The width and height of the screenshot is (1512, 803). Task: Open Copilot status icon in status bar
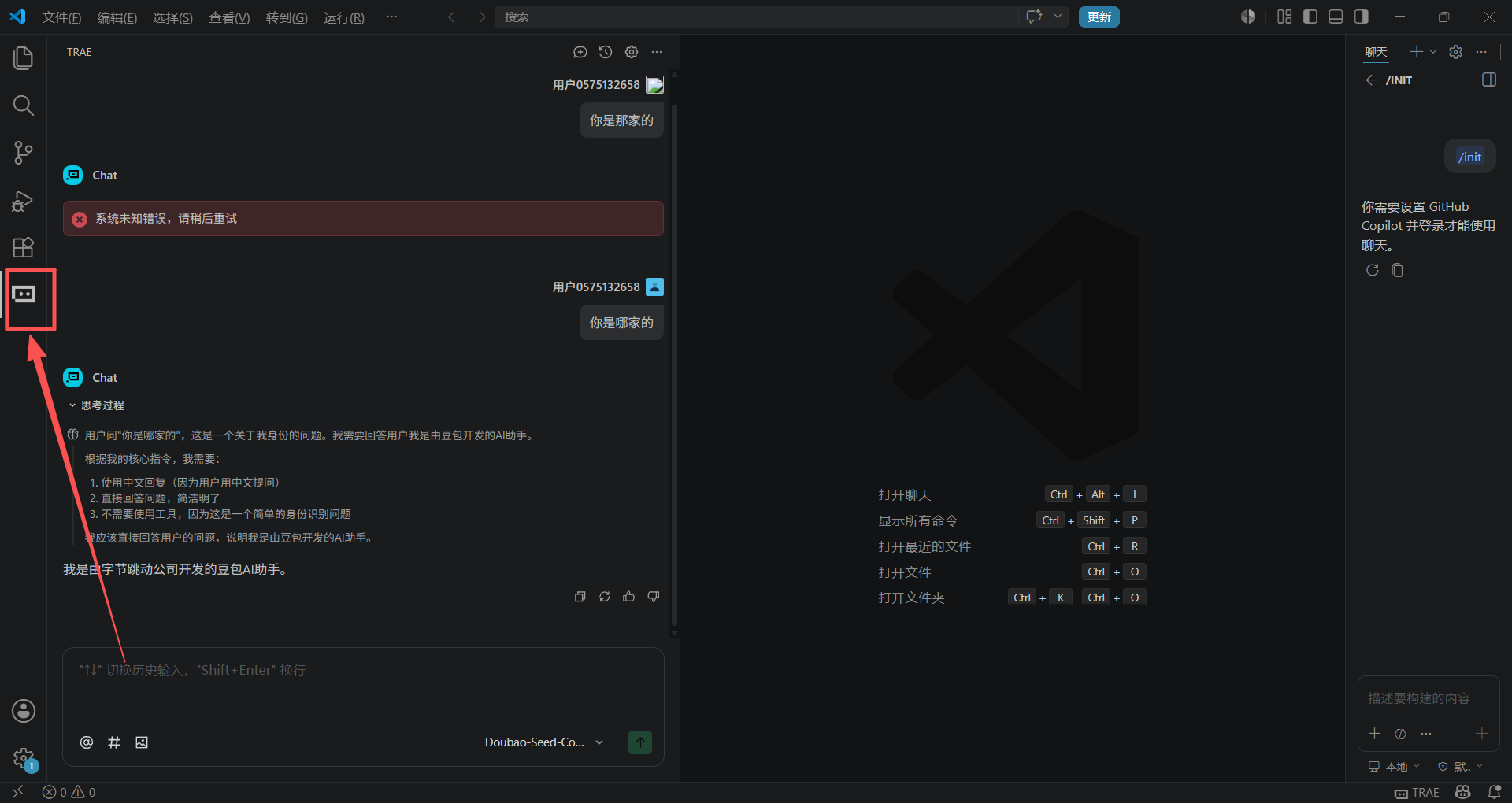[x=1463, y=792]
